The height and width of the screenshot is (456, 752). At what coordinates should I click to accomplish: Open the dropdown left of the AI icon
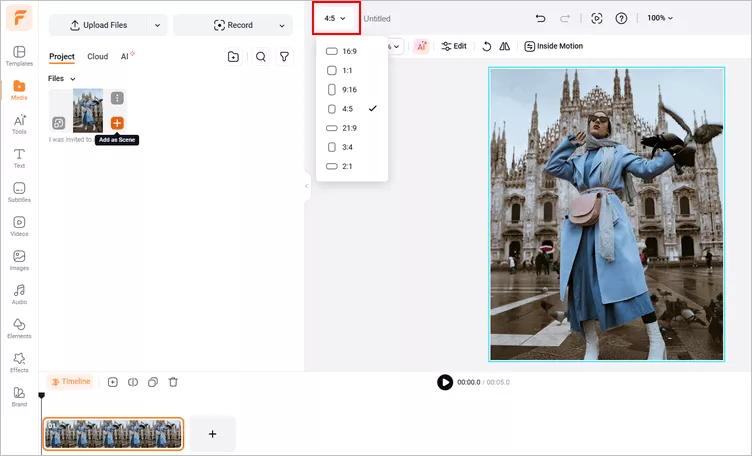click(395, 47)
